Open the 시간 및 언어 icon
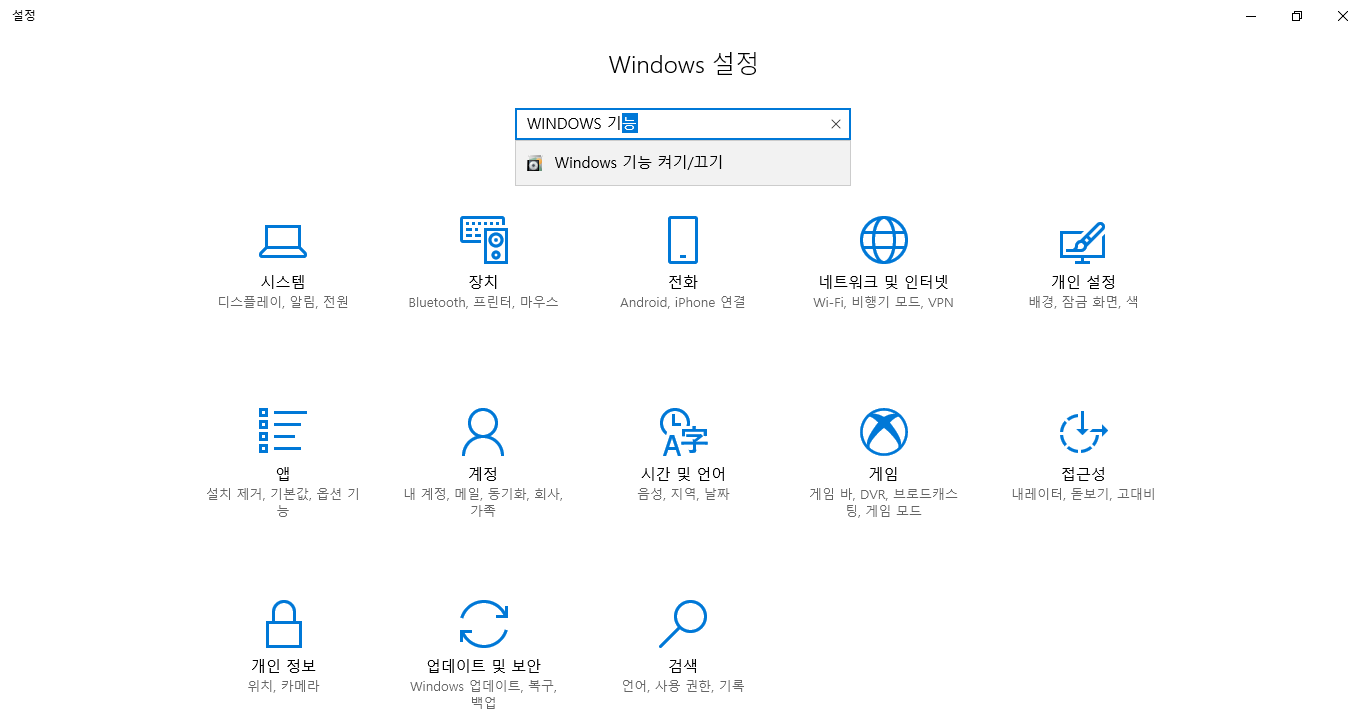 (x=683, y=431)
